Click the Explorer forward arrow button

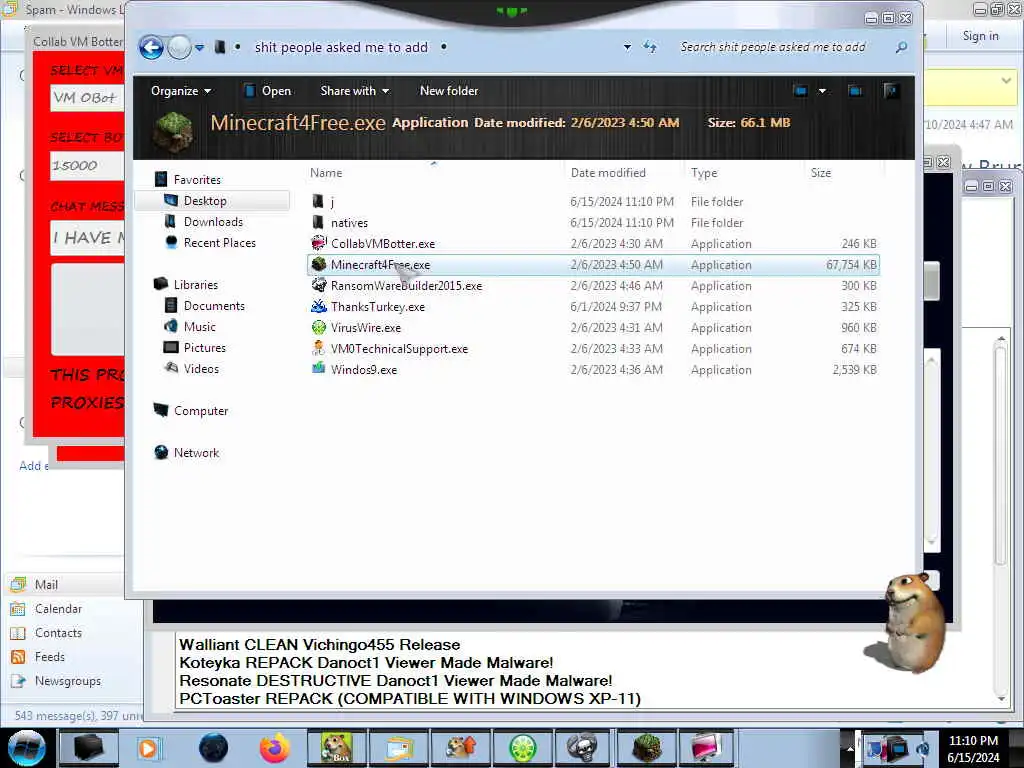(179, 48)
